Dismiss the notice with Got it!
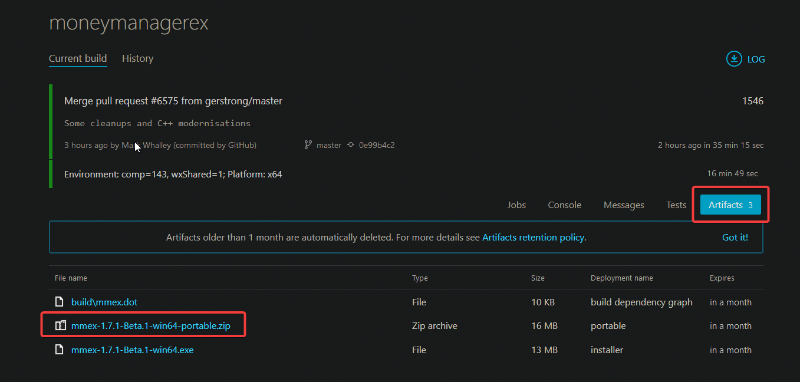This screenshot has width=800, height=382. point(735,237)
